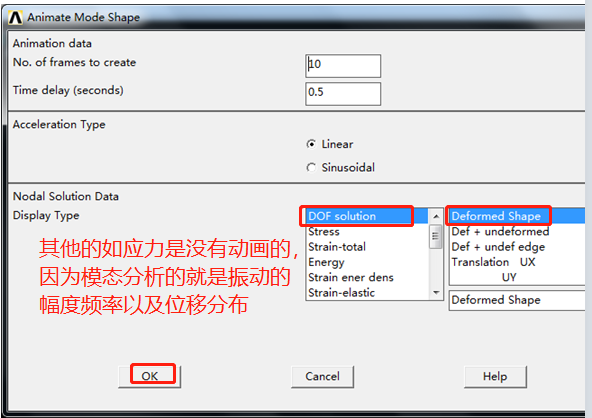
Task: Select Strain-total list entry
Action: tap(367, 247)
